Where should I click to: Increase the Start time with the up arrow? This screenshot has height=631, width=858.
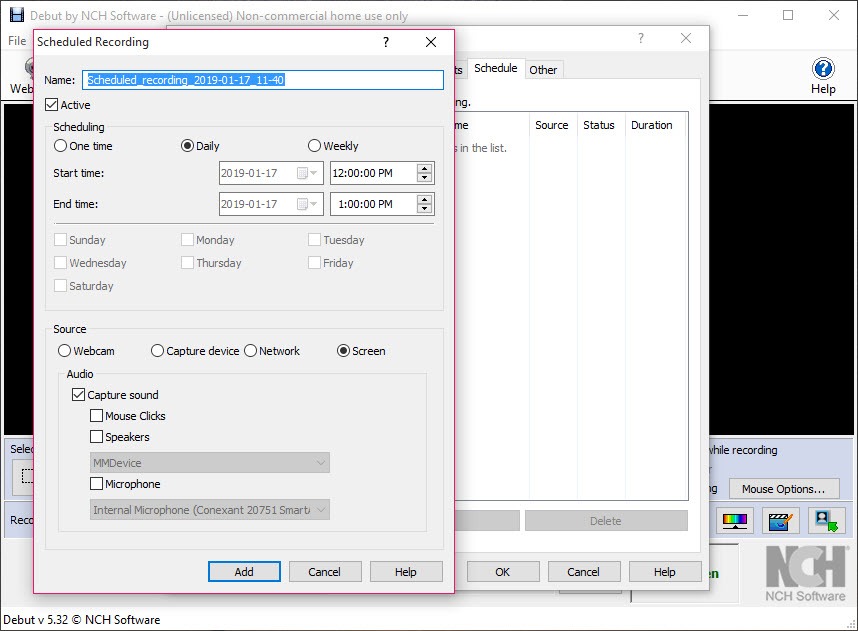pyautogui.click(x=425, y=169)
